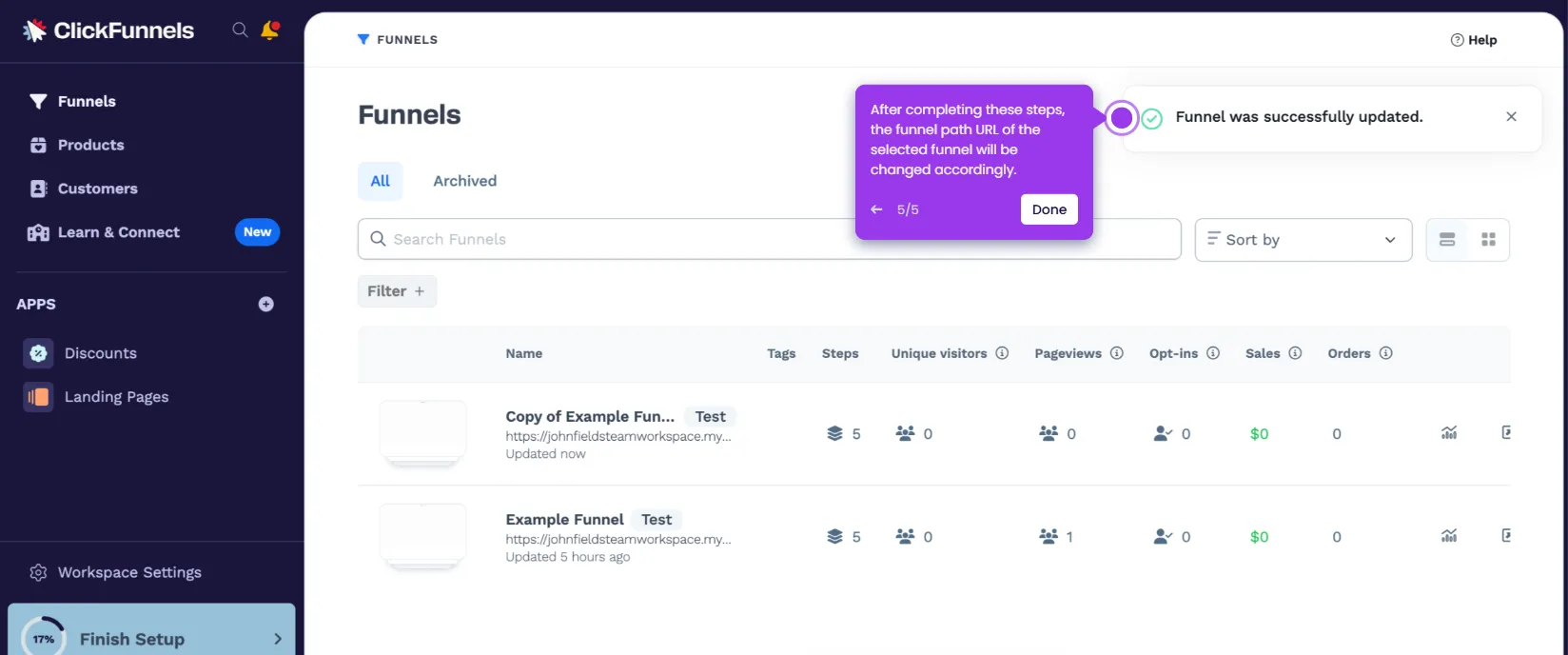
Task: Click the Pageviews info icon
Action: (x=1117, y=353)
